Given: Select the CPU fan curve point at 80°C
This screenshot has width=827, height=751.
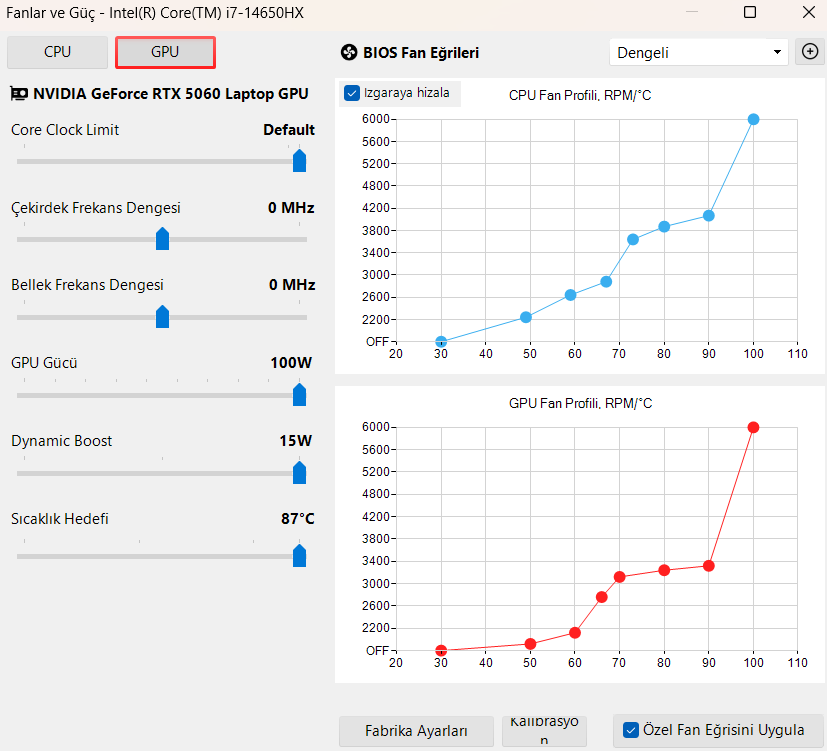Looking at the screenshot, I should coord(664,227).
